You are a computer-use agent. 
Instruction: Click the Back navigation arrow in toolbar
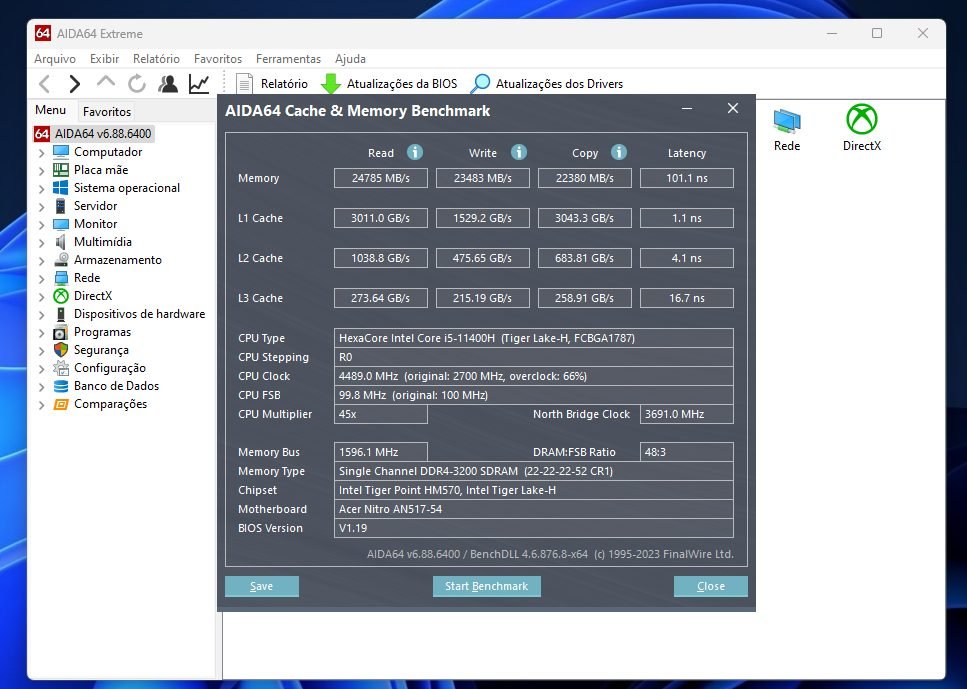click(x=44, y=84)
